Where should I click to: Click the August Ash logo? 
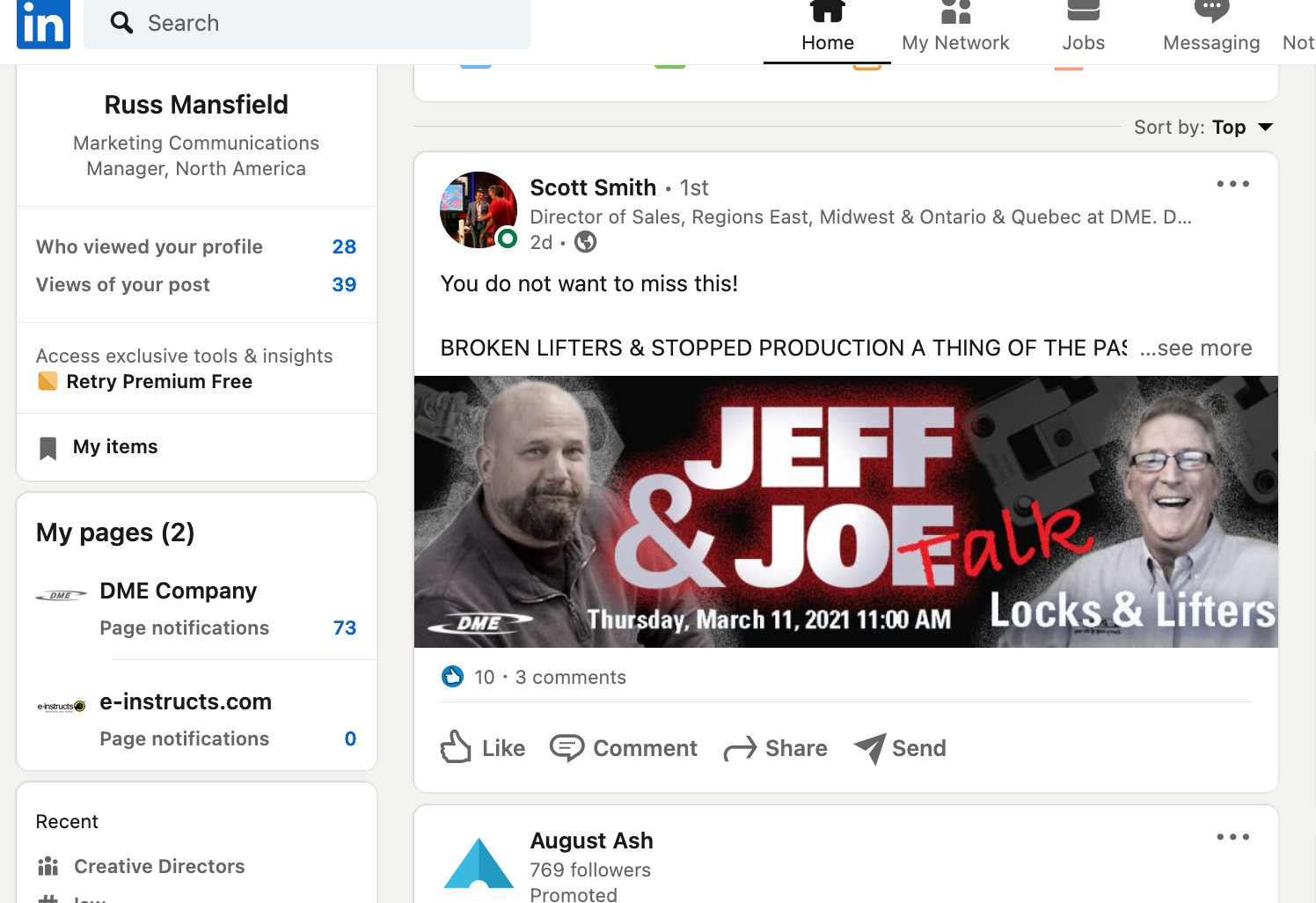pyautogui.click(x=479, y=863)
